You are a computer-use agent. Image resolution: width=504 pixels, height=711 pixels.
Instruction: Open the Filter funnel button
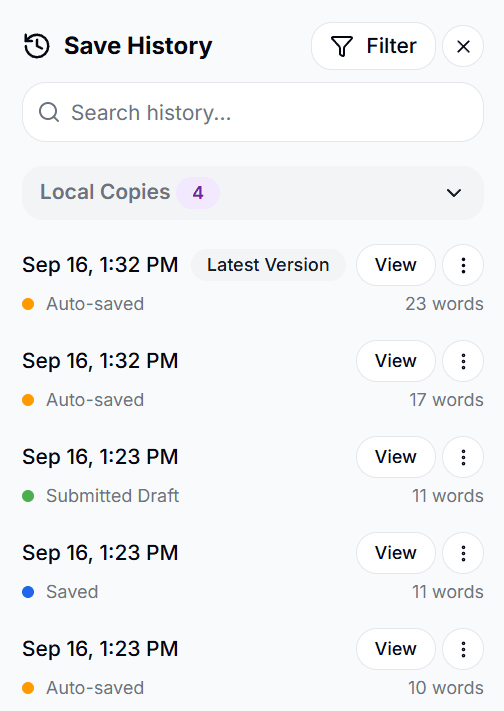373,46
